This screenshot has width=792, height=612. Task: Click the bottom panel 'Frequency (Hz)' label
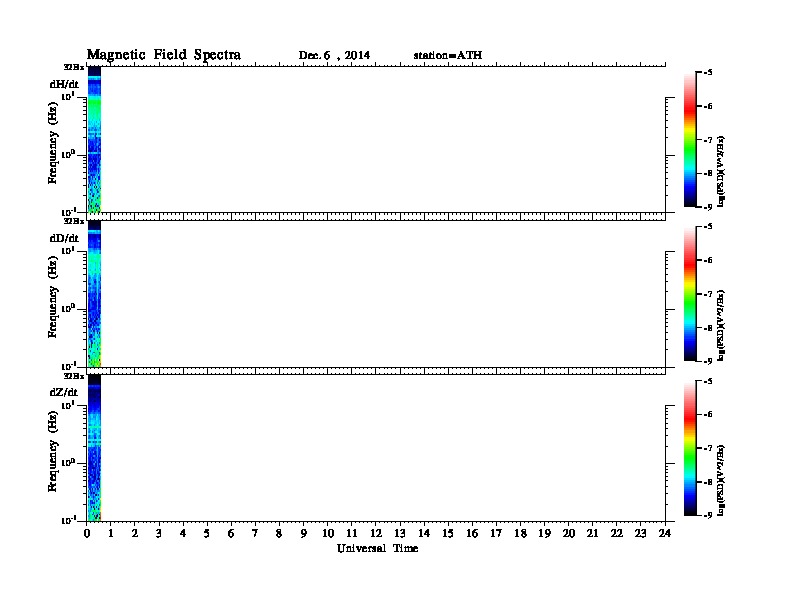[53, 451]
